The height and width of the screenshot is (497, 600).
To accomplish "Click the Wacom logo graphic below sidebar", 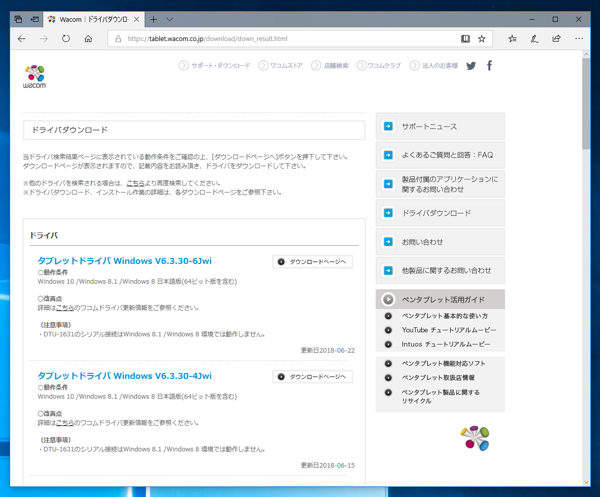I will (x=475, y=438).
